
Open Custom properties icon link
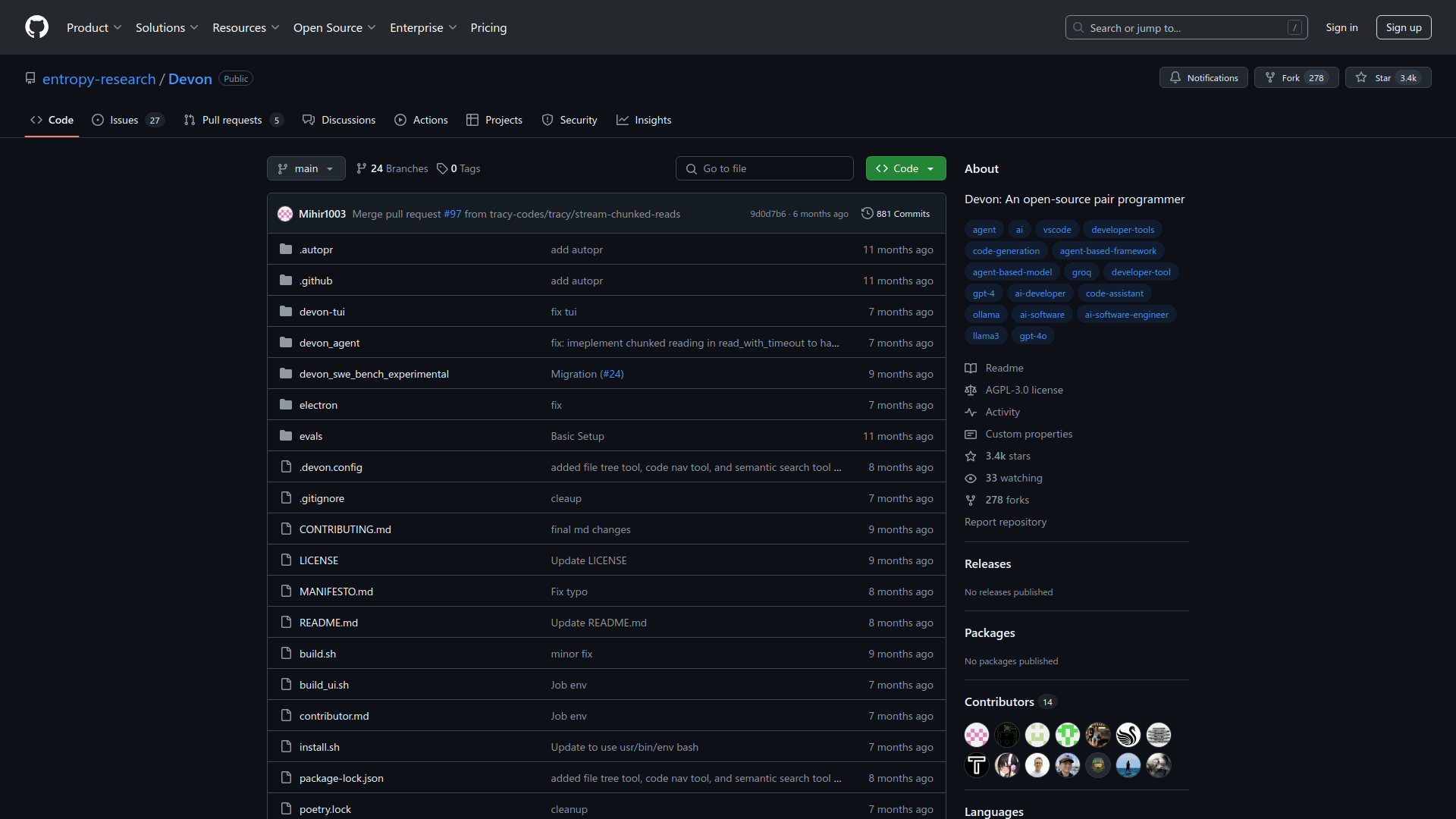[x=971, y=434]
